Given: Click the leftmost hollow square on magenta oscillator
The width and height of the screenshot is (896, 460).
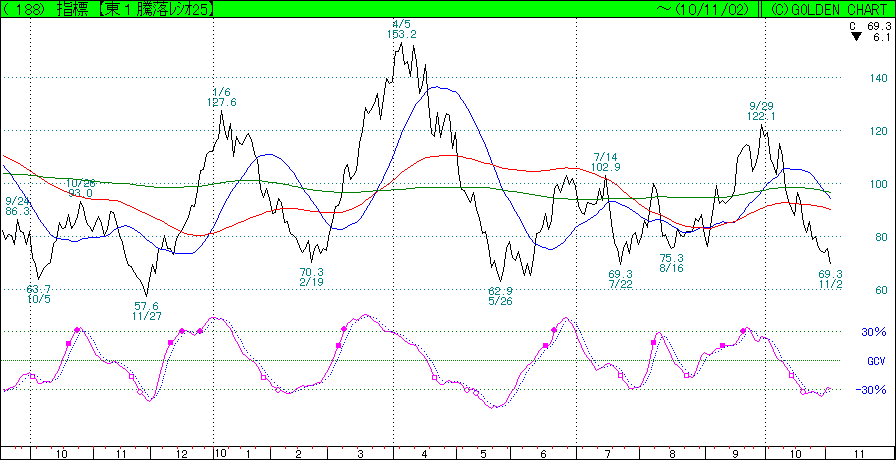Looking at the screenshot, I should [x=32, y=376].
